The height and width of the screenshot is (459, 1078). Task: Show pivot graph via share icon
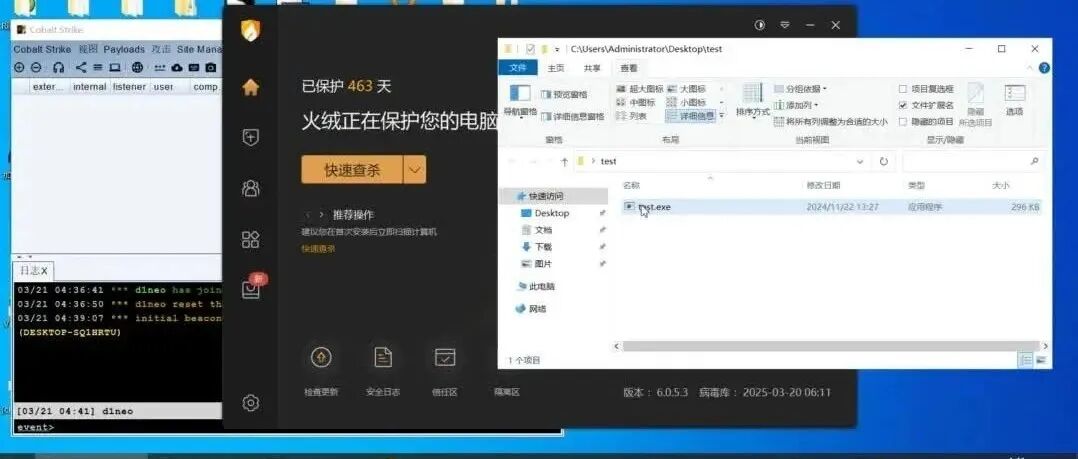coord(81,67)
